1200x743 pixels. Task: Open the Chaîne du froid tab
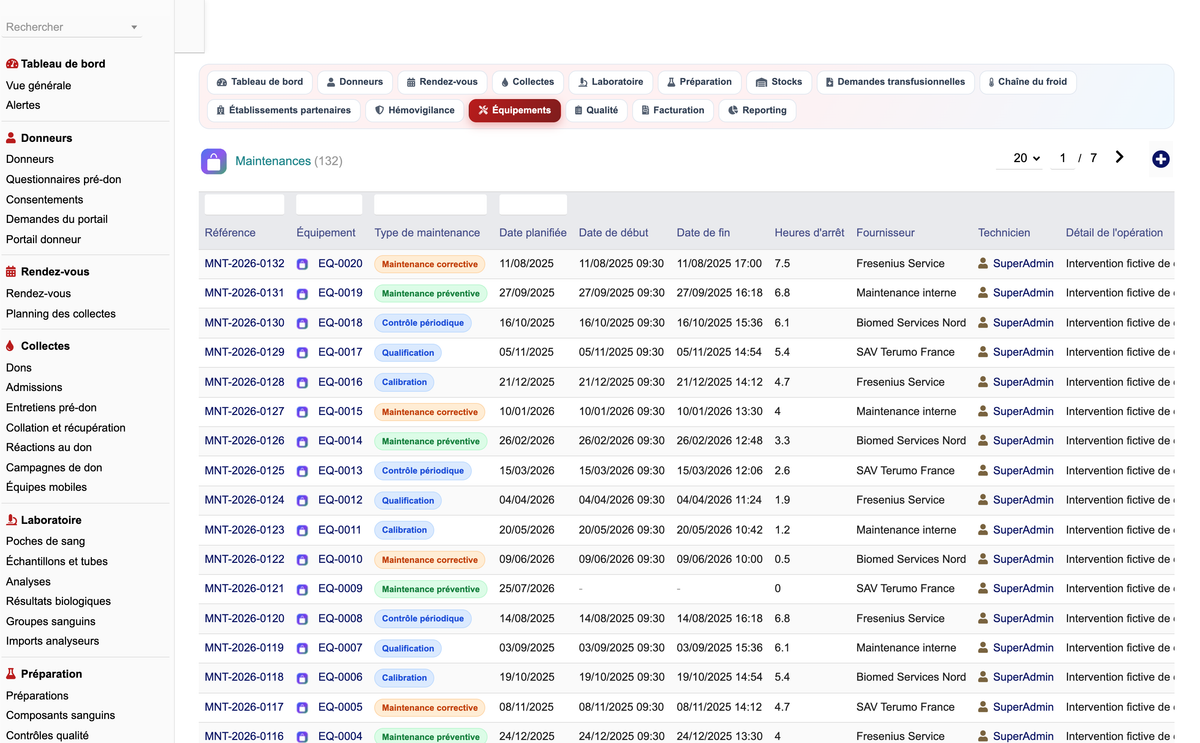(x=1027, y=82)
